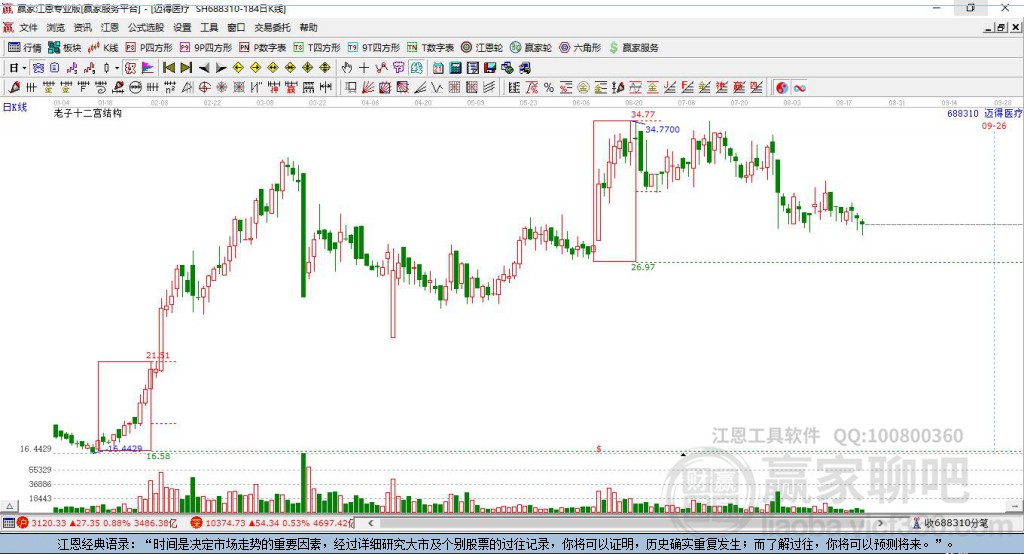This screenshot has width=1024, height=554.
Task: Click the gold 金 with lines on top icon
Action: (x=49, y=87)
